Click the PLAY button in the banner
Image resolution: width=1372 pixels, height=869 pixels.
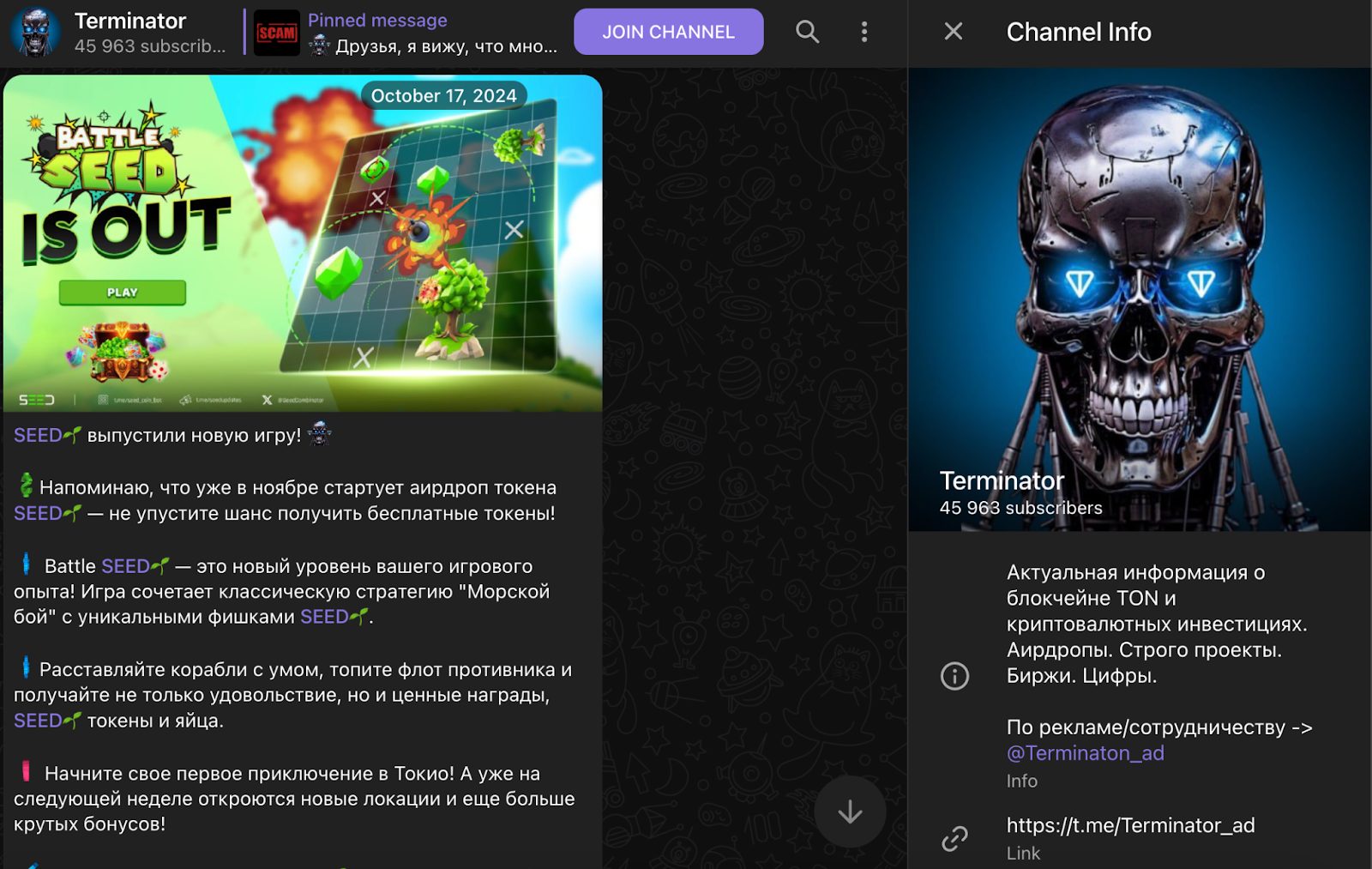click(x=123, y=293)
